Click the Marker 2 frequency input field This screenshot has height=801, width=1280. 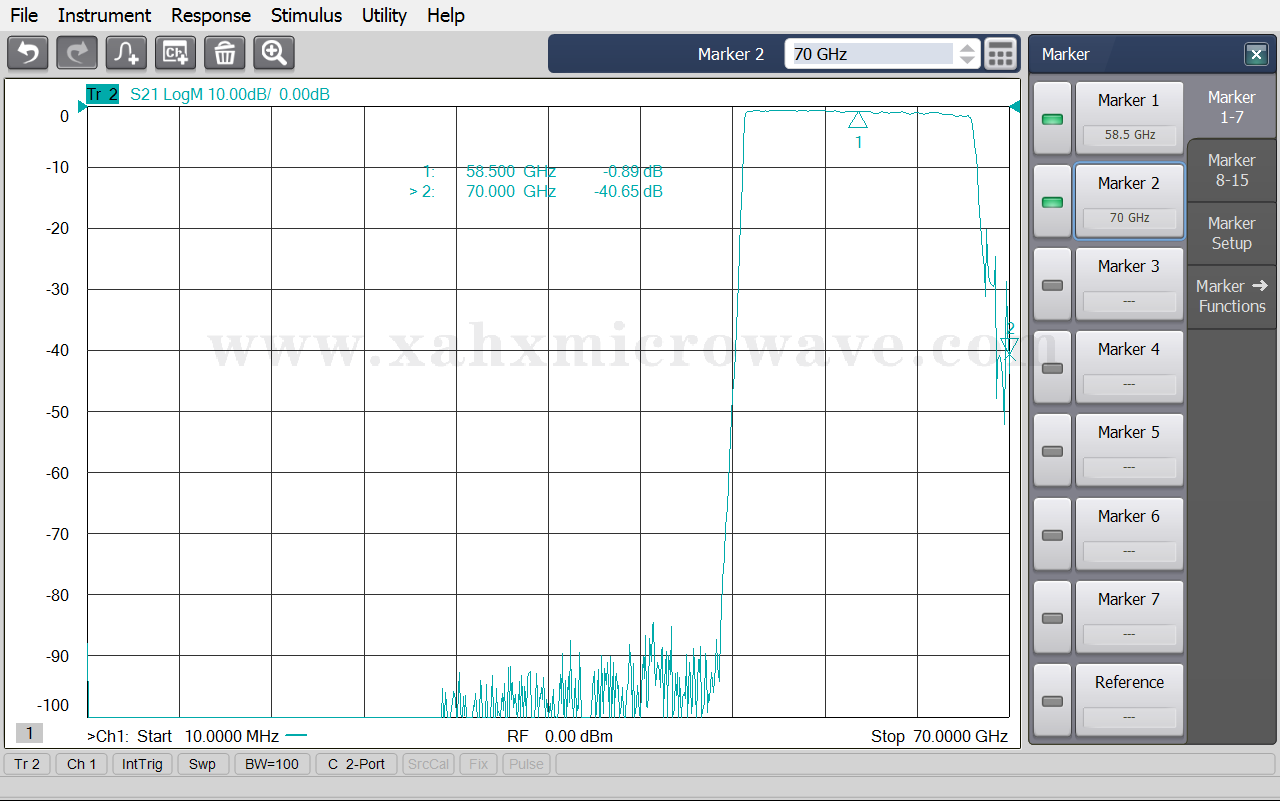870,54
